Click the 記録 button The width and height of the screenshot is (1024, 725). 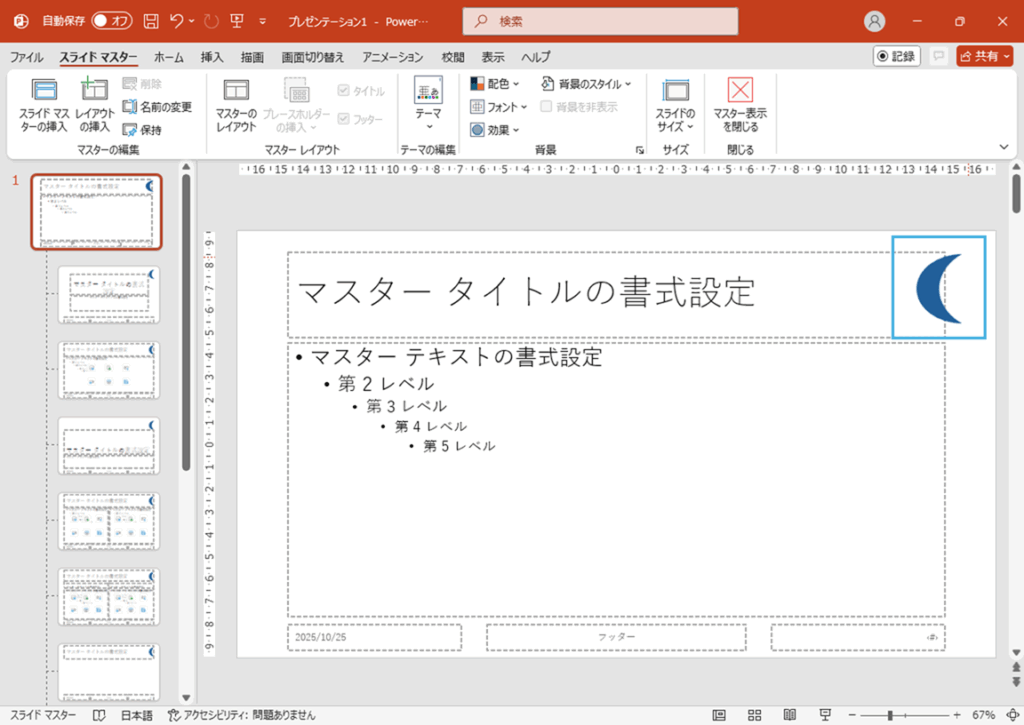896,57
